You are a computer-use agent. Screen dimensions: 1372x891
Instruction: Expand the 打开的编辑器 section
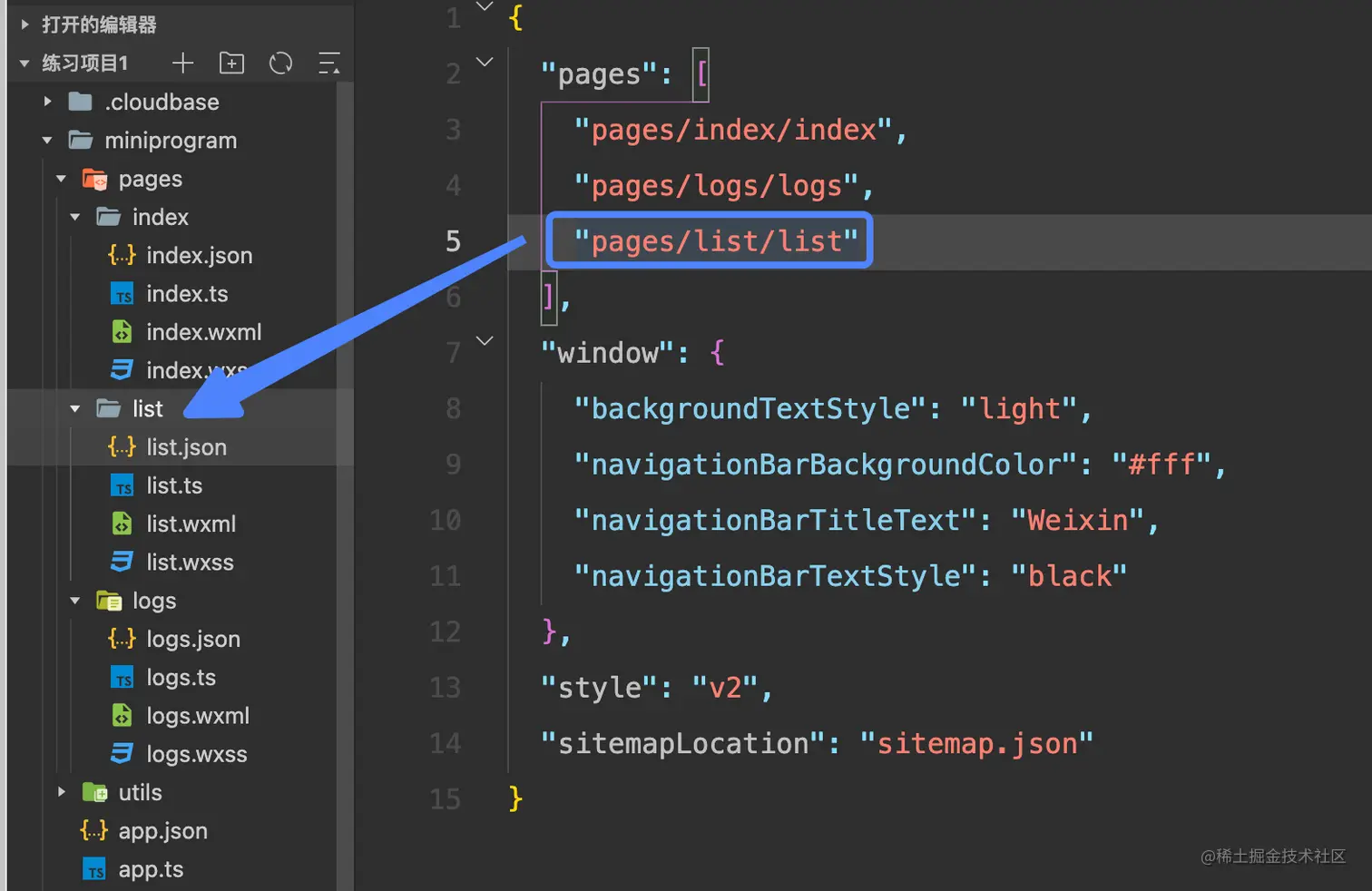click(x=24, y=24)
